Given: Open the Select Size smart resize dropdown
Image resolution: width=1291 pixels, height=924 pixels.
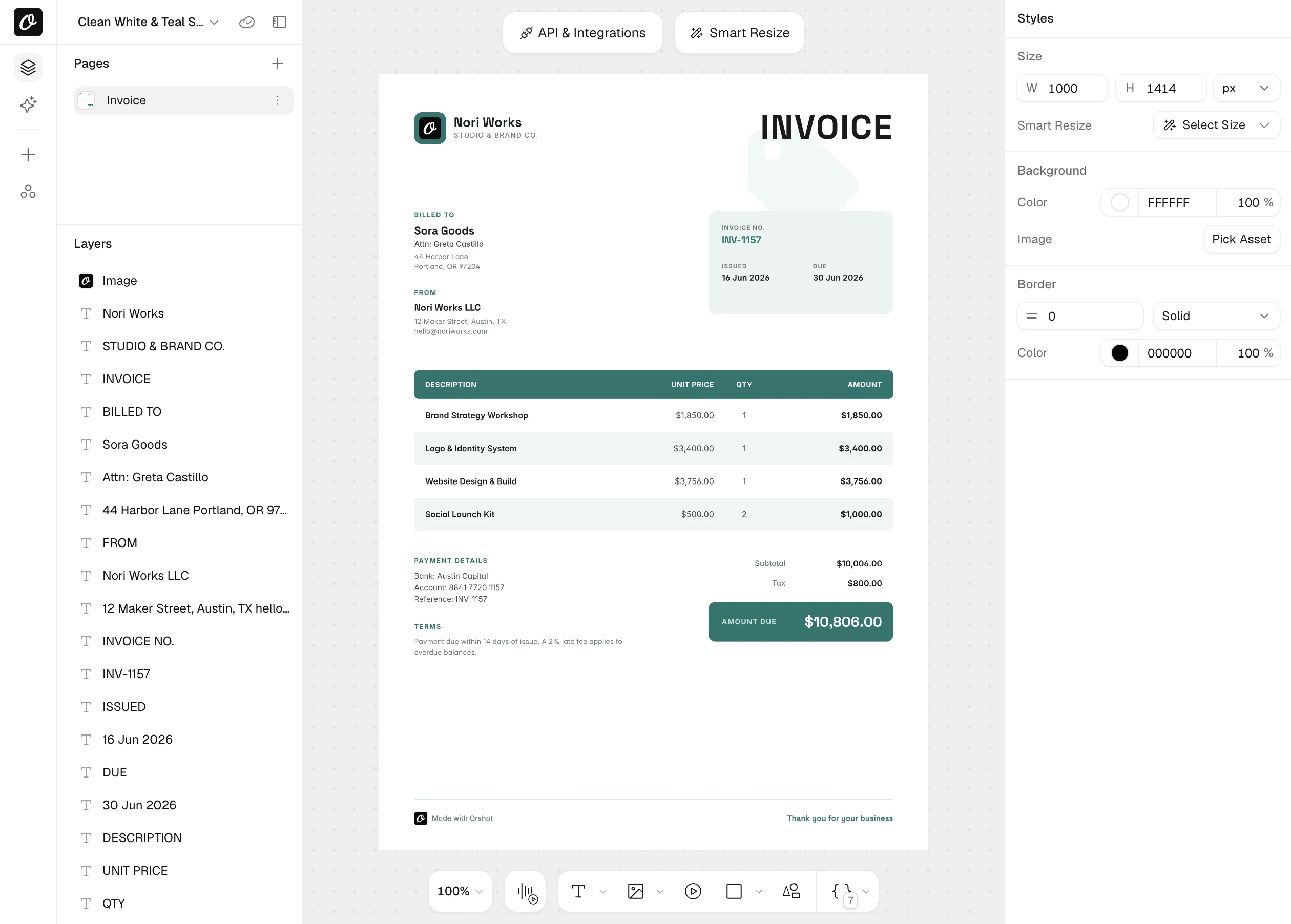Looking at the screenshot, I should pos(1217,125).
